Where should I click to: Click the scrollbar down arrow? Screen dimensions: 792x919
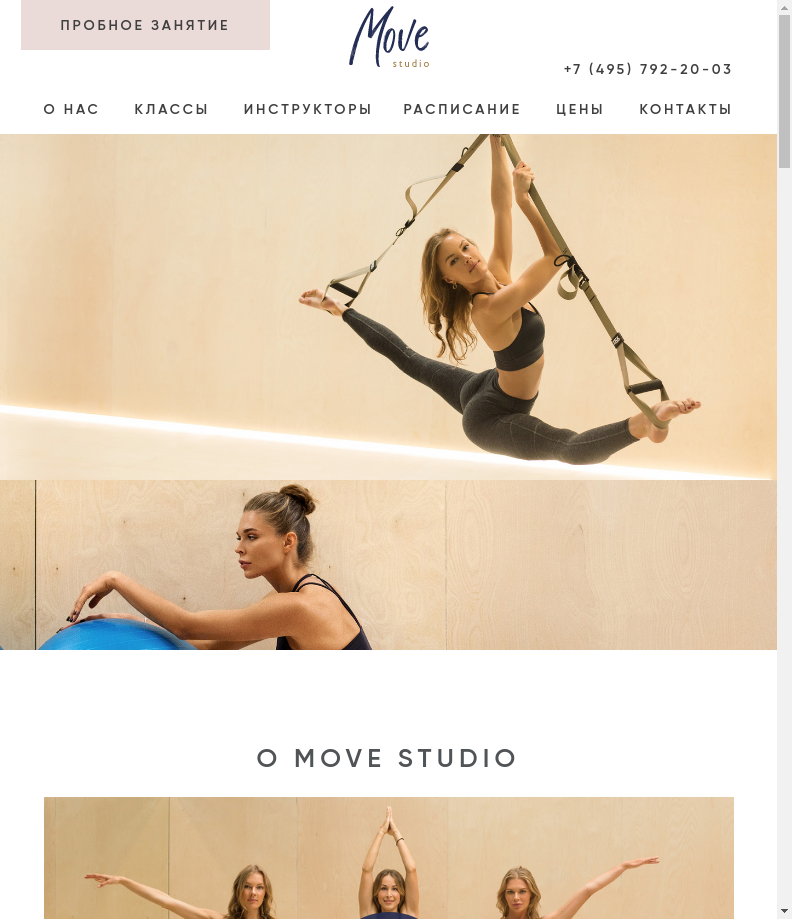[x=784, y=912]
